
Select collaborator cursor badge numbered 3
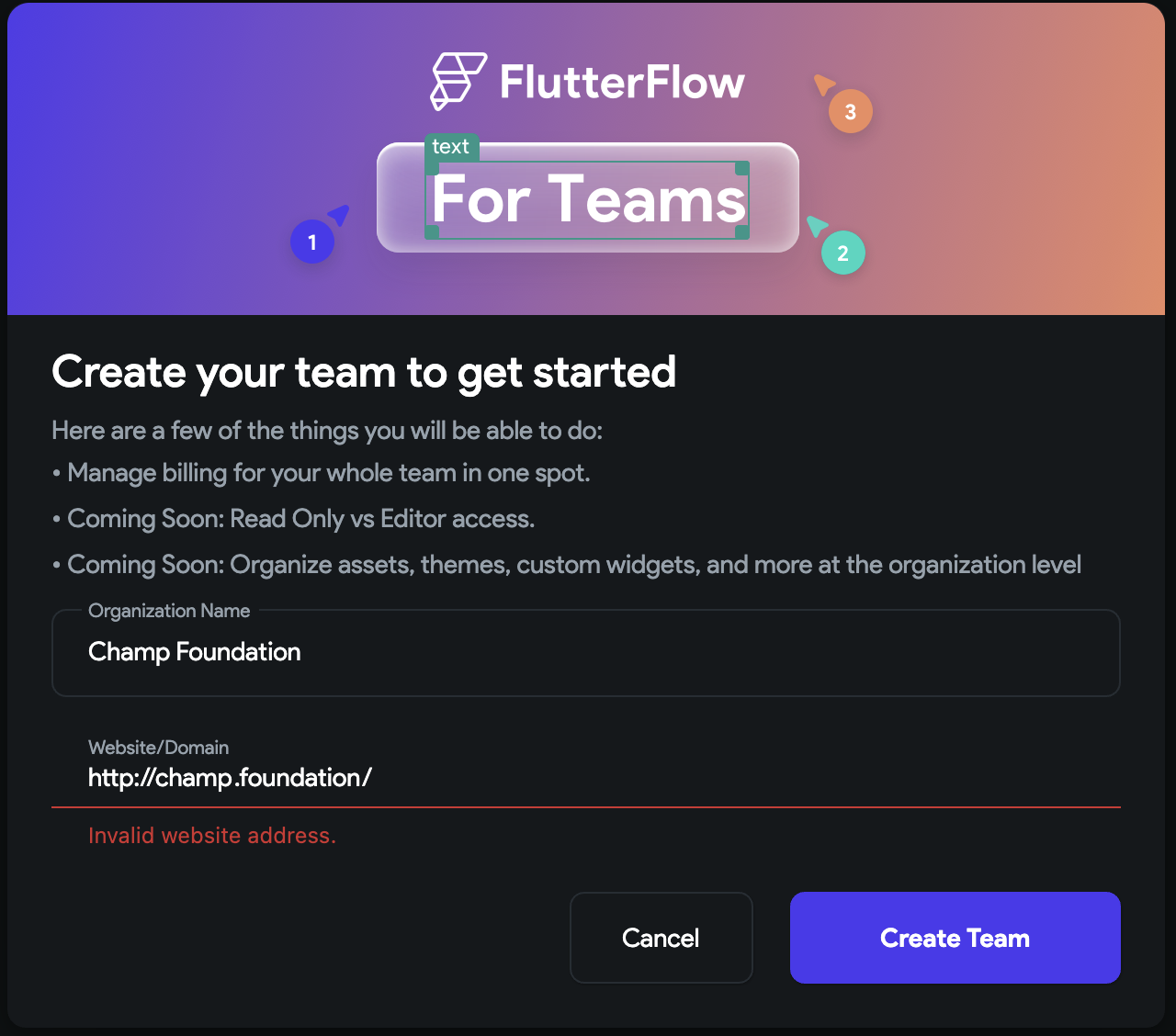tap(850, 110)
